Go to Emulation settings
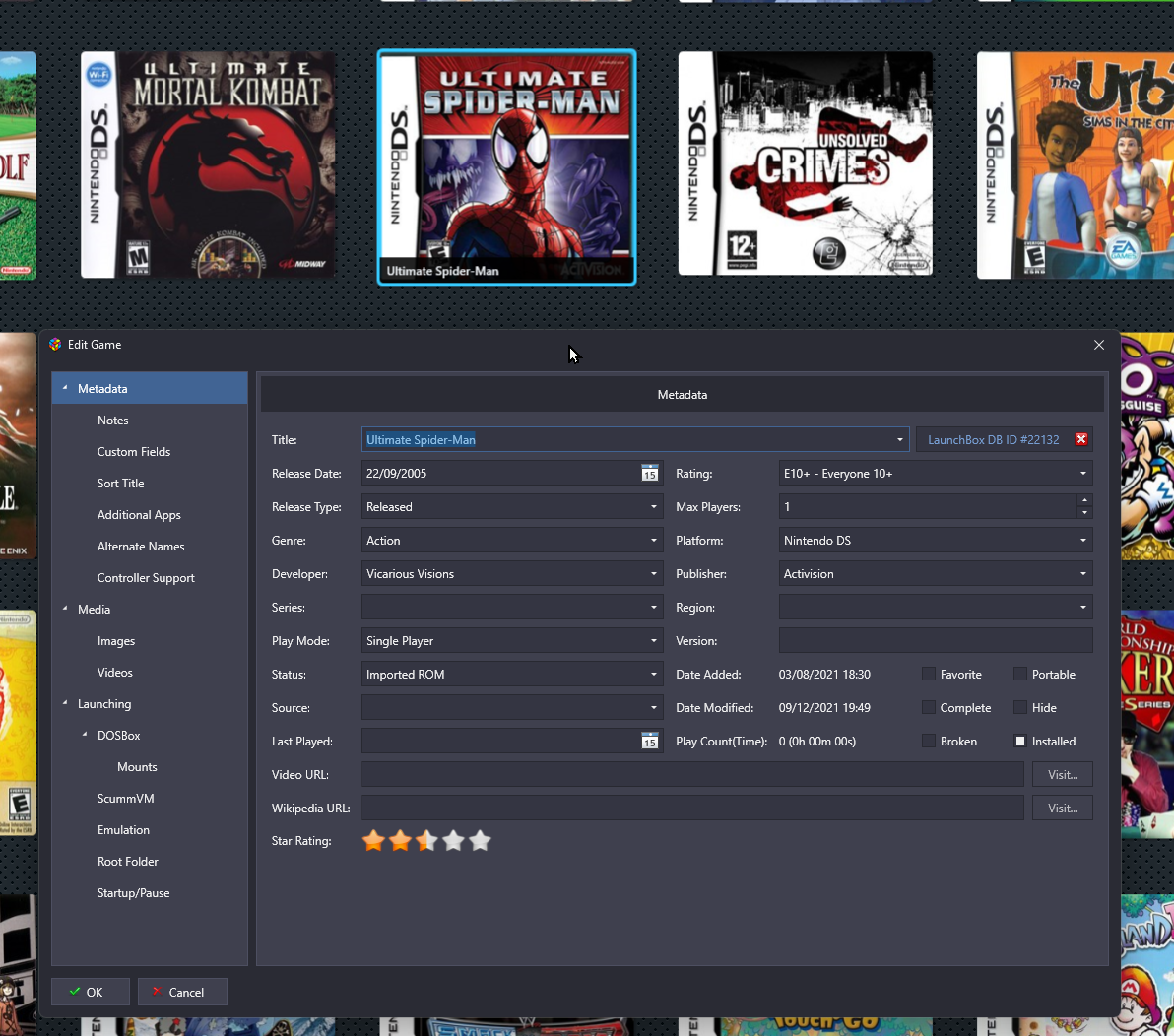 coord(123,830)
